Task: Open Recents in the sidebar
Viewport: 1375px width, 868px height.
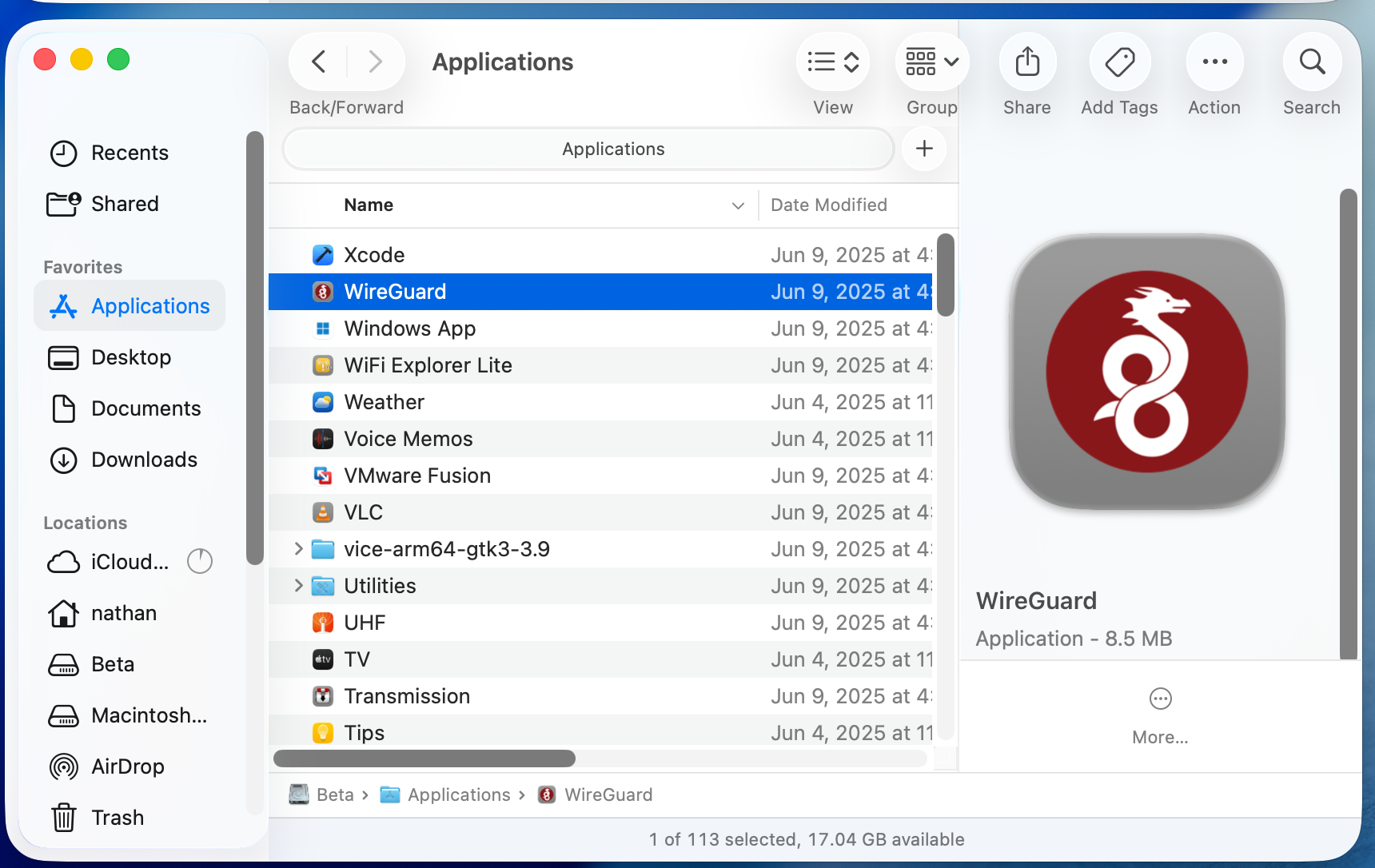Action: [129, 153]
